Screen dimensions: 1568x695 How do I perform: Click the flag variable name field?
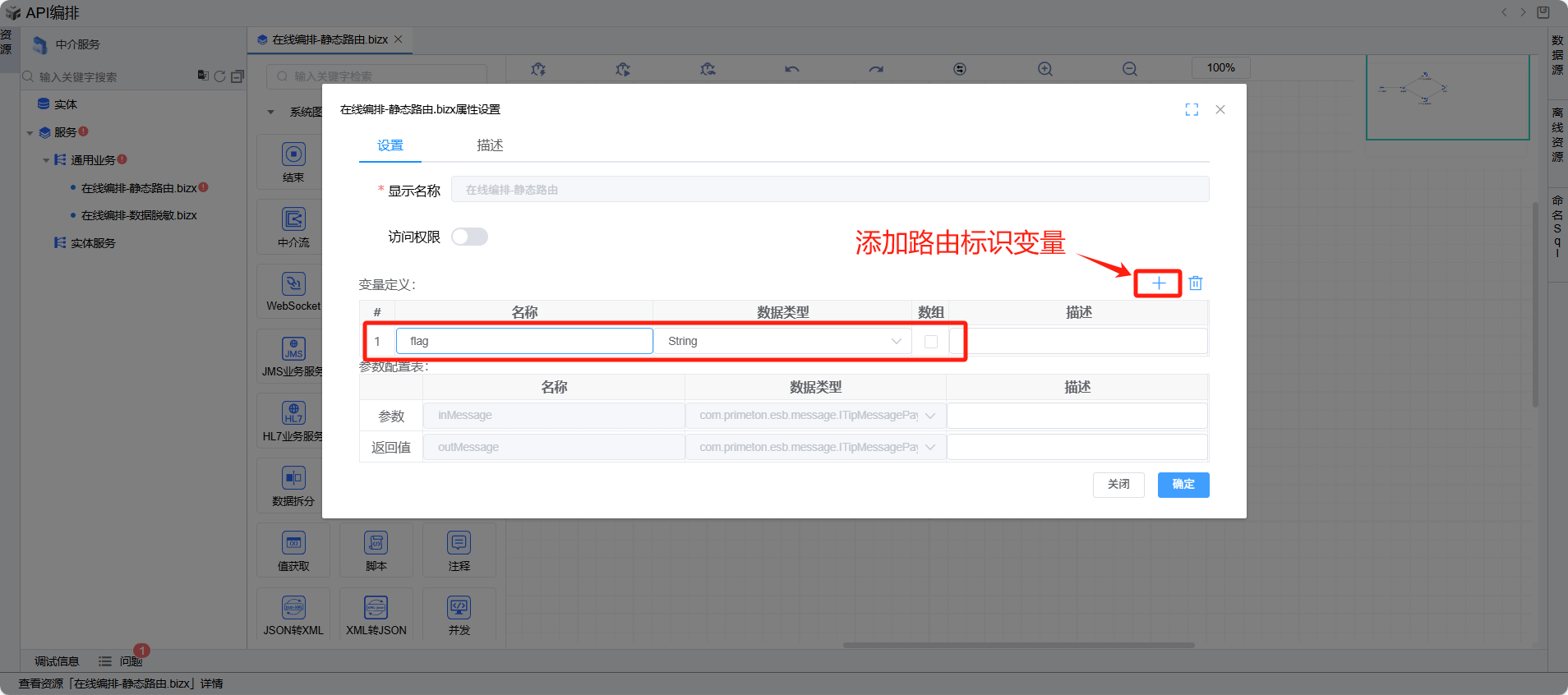[524, 341]
